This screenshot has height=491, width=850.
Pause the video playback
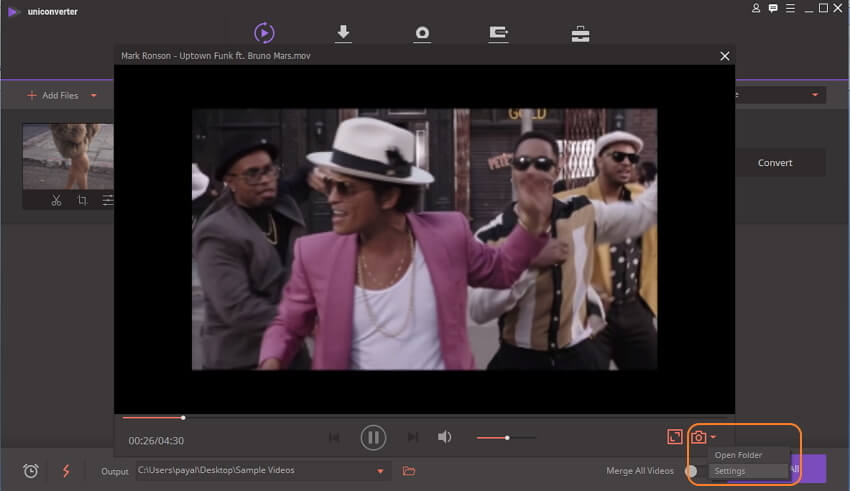point(374,437)
